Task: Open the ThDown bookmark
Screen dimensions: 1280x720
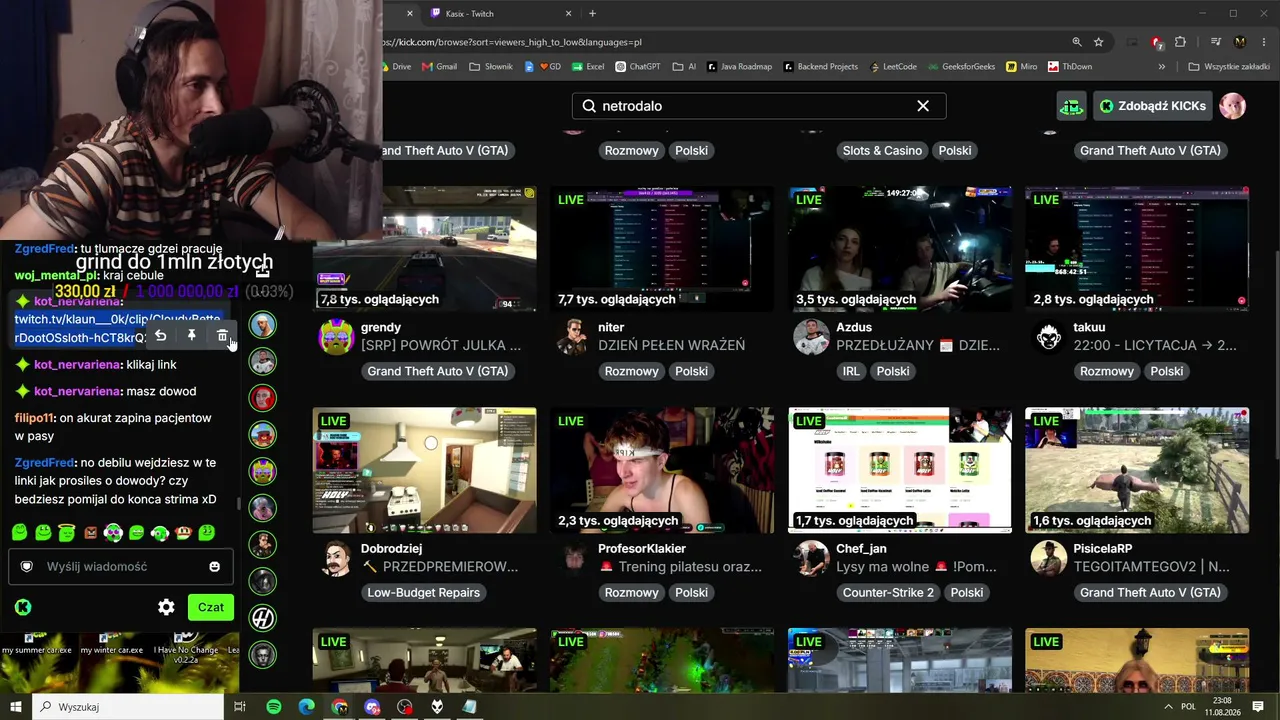Action: click(x=1070, y=67)
